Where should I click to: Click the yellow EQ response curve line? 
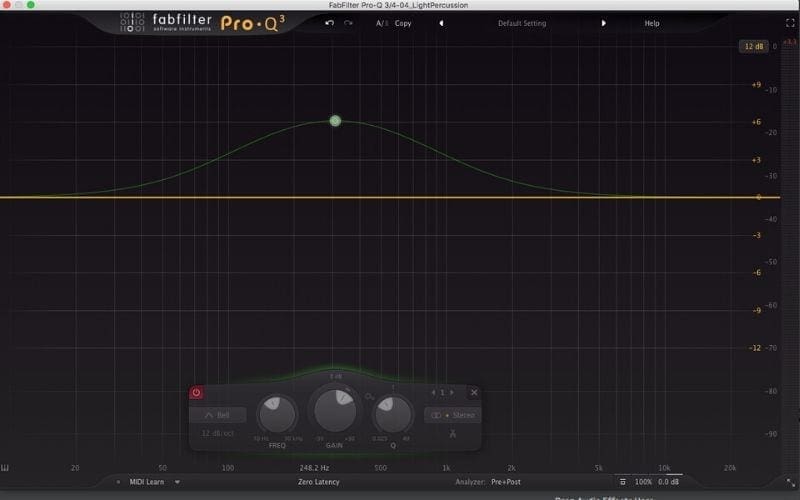(x=390, y=197)
